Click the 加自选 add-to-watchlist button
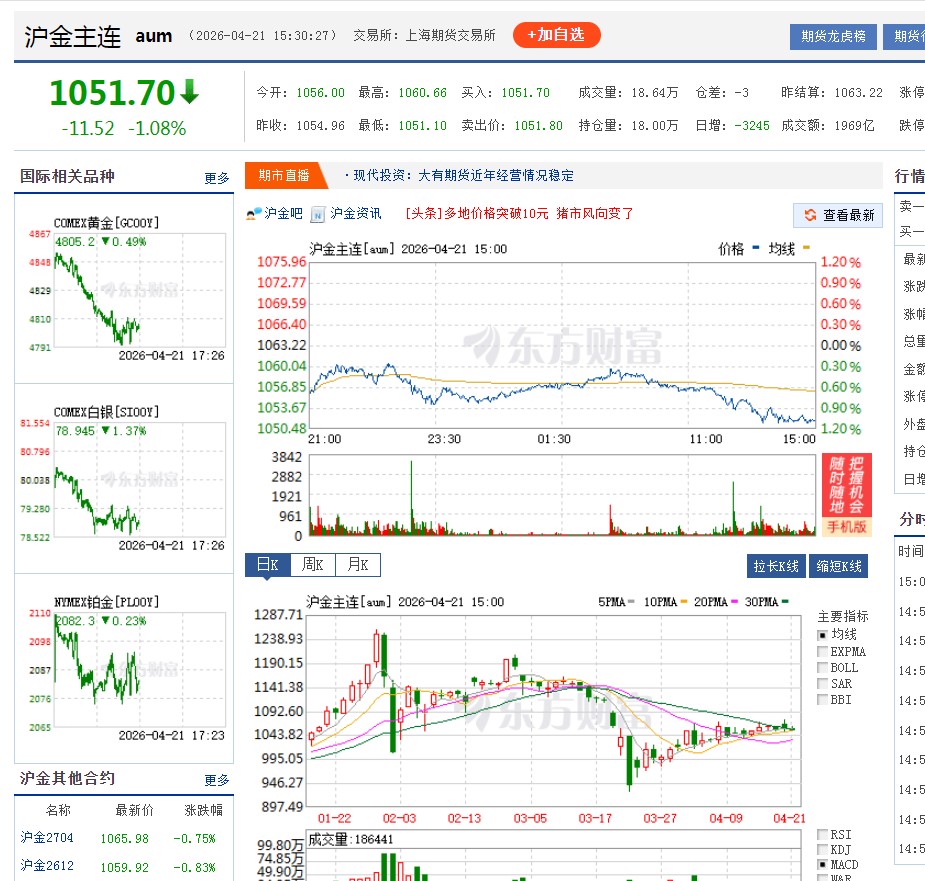This screenshot has height=881, width=925. [556, 33]
